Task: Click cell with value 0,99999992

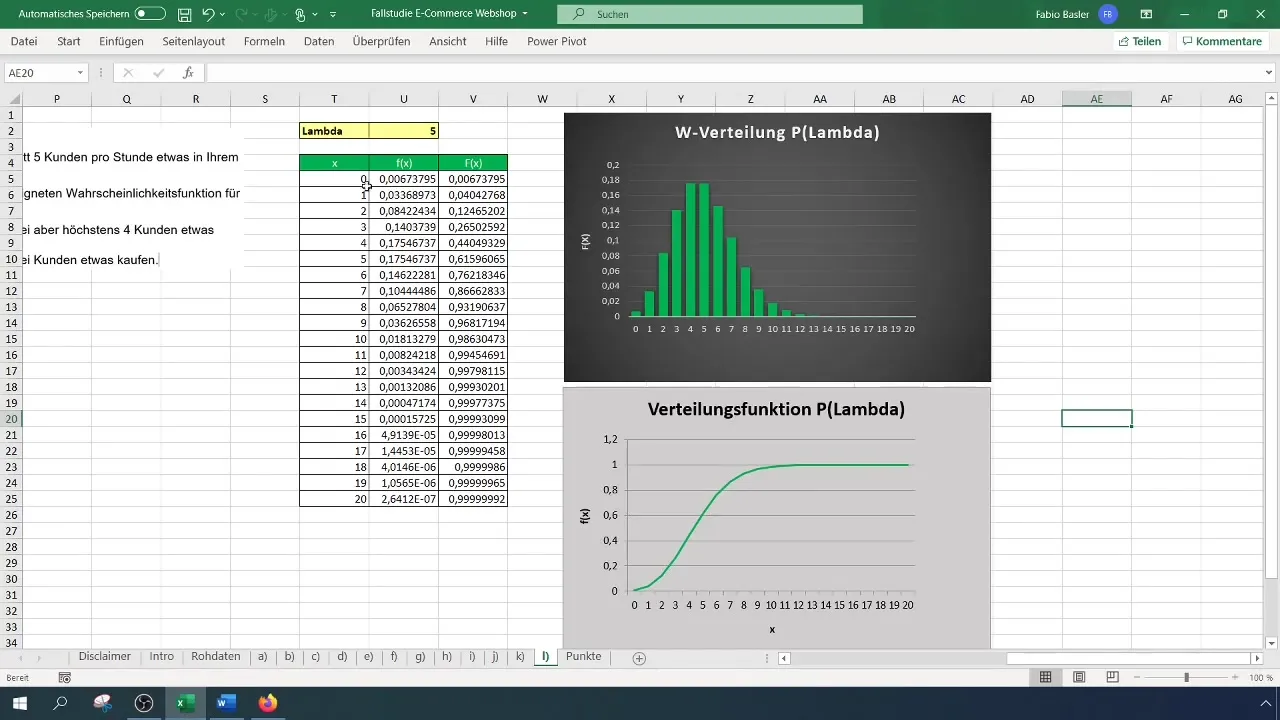Action: 473,498
